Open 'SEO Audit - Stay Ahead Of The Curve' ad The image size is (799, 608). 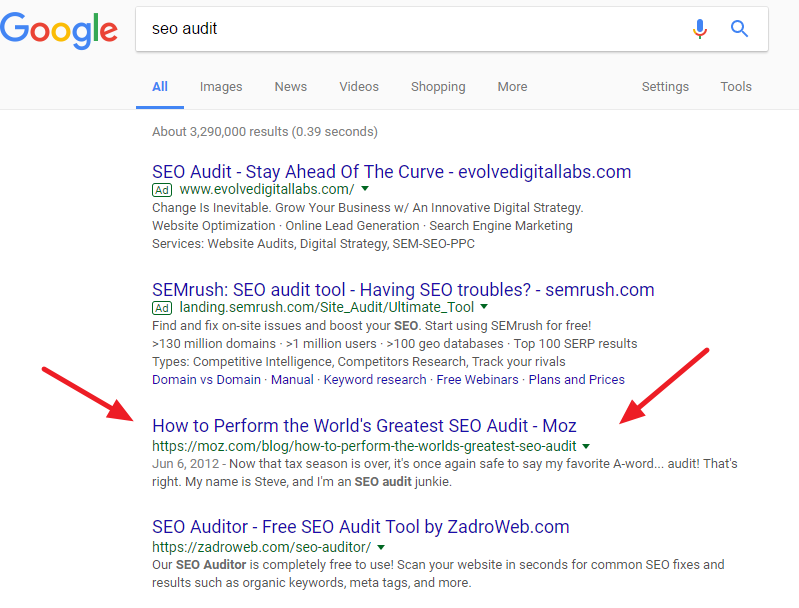(391, 172)
